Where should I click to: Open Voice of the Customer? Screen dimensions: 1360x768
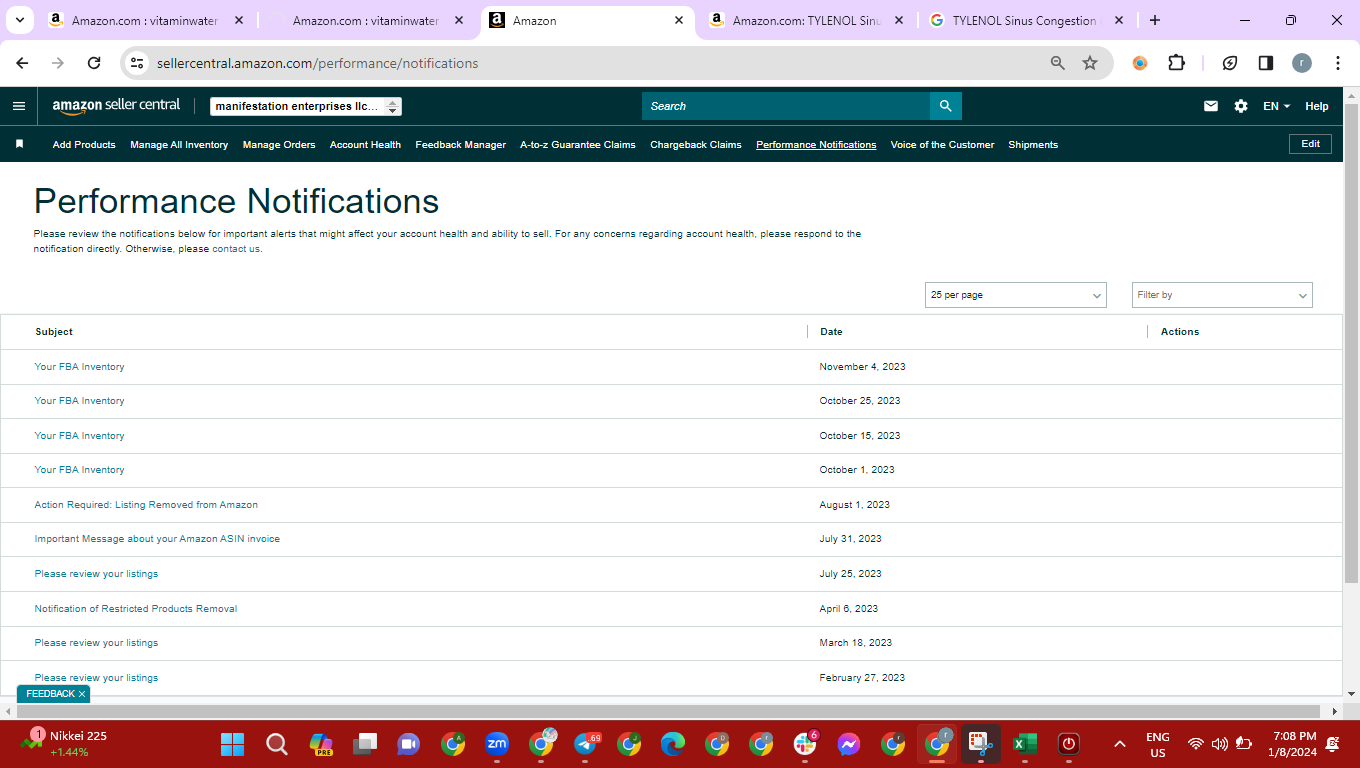942,145
